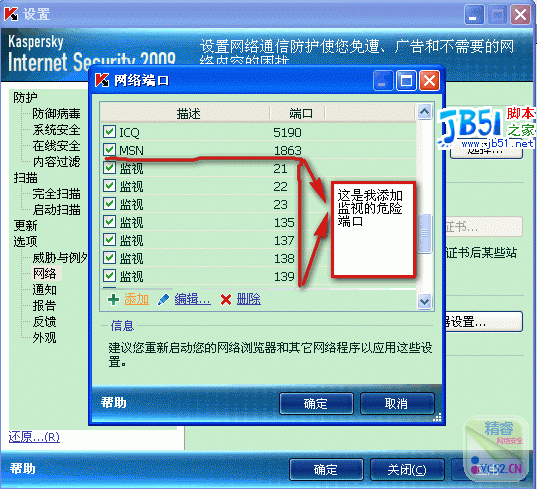Toggle the checkbox for monitored port 135

pyautogui.click(x=110, y=222)
